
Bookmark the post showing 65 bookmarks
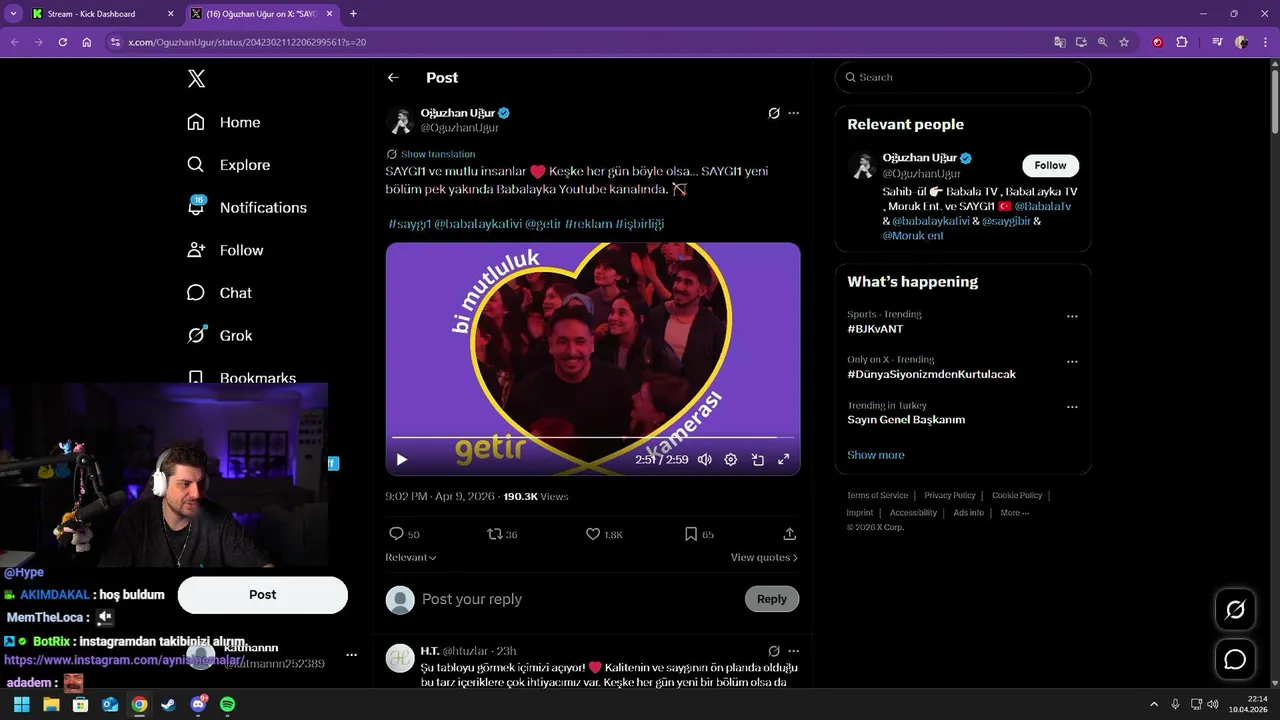[699, 534]
